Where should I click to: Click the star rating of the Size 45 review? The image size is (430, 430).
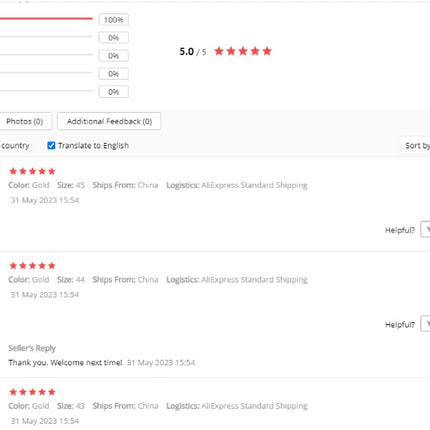coord(32,171)
